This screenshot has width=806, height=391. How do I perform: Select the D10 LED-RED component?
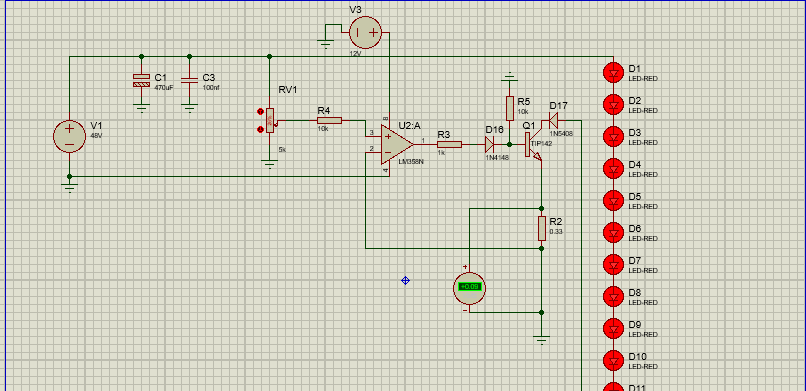tap(613, 360)
